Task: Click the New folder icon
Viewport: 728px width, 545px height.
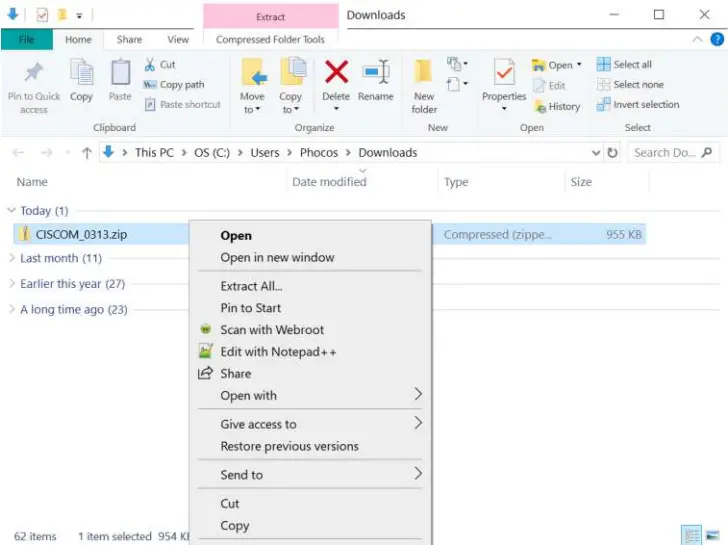Action: coord(423,72)
